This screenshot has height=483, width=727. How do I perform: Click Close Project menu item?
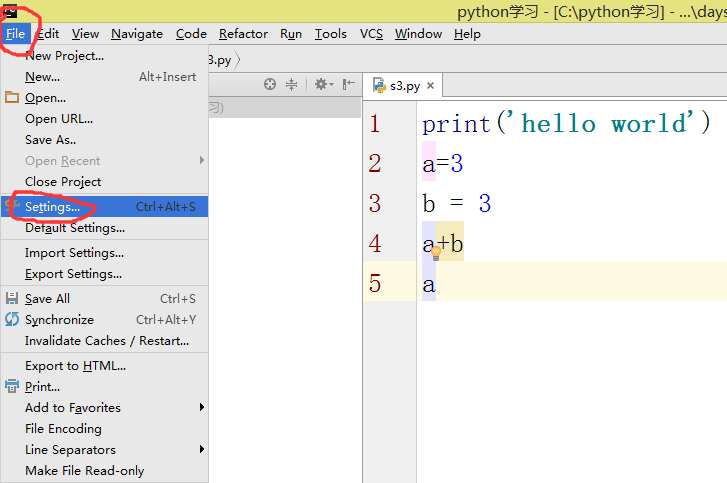pos(104,182)
